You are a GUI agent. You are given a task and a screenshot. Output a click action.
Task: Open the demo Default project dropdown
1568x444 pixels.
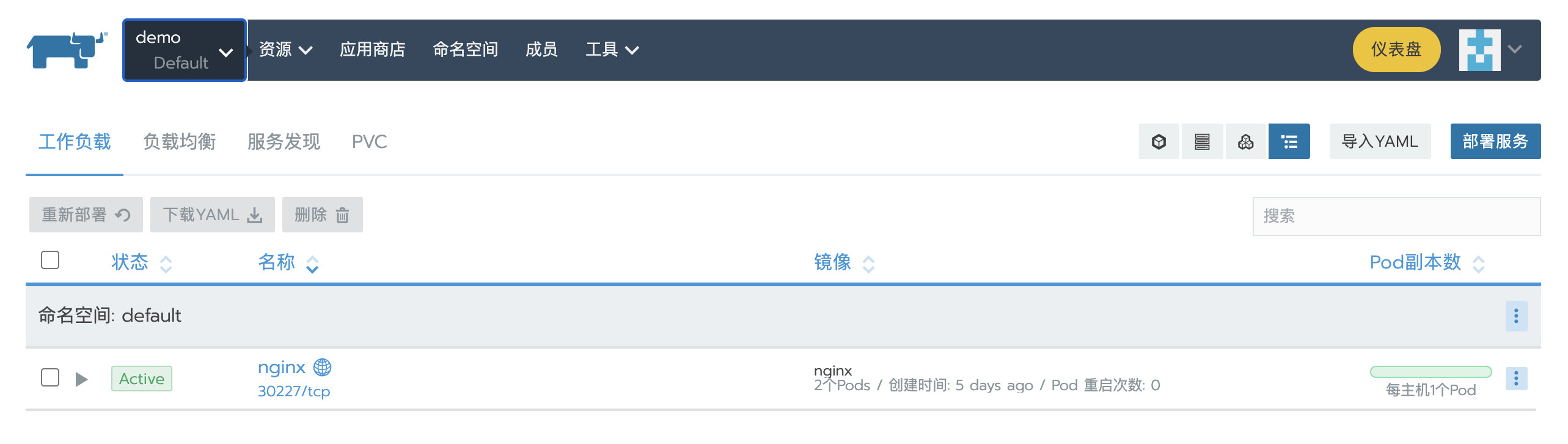[185, 50]
